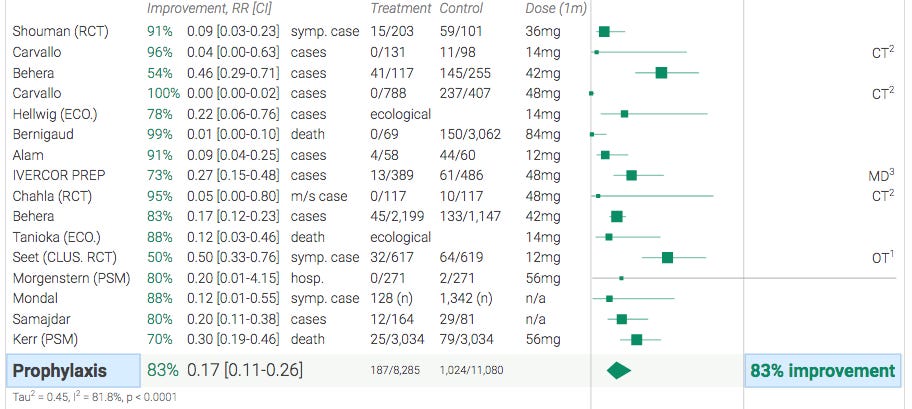Click the Kerr forest plot square marker
The width and height of the screenshot is (912, 409).
coord(636,339)
